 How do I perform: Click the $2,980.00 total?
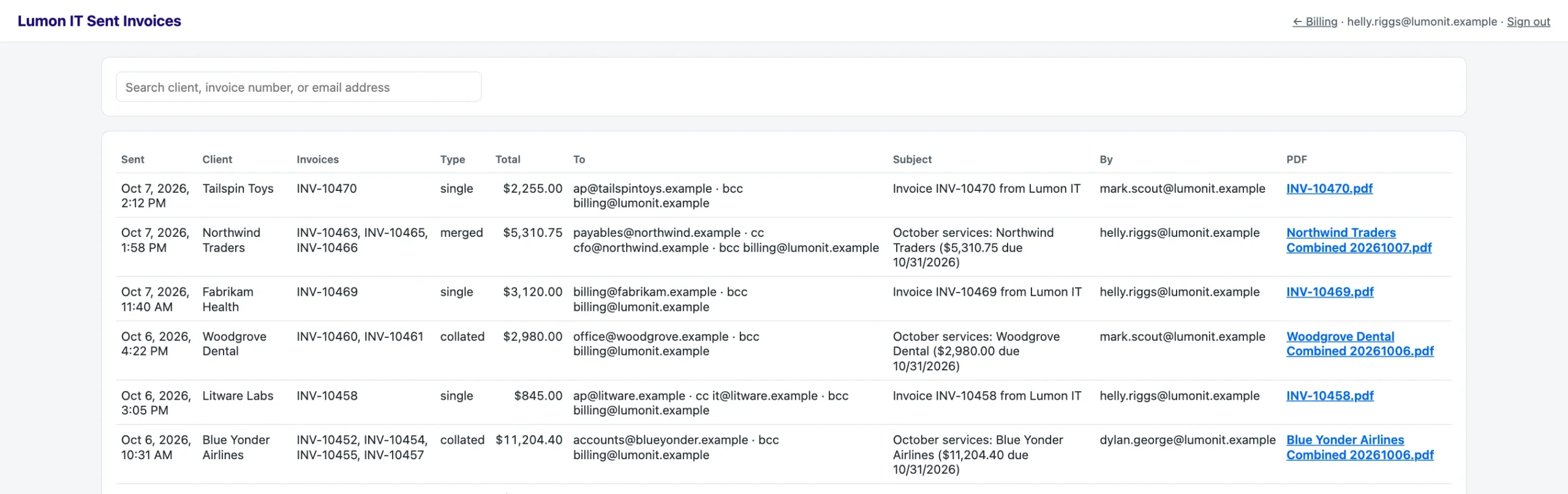pos(532,336)
